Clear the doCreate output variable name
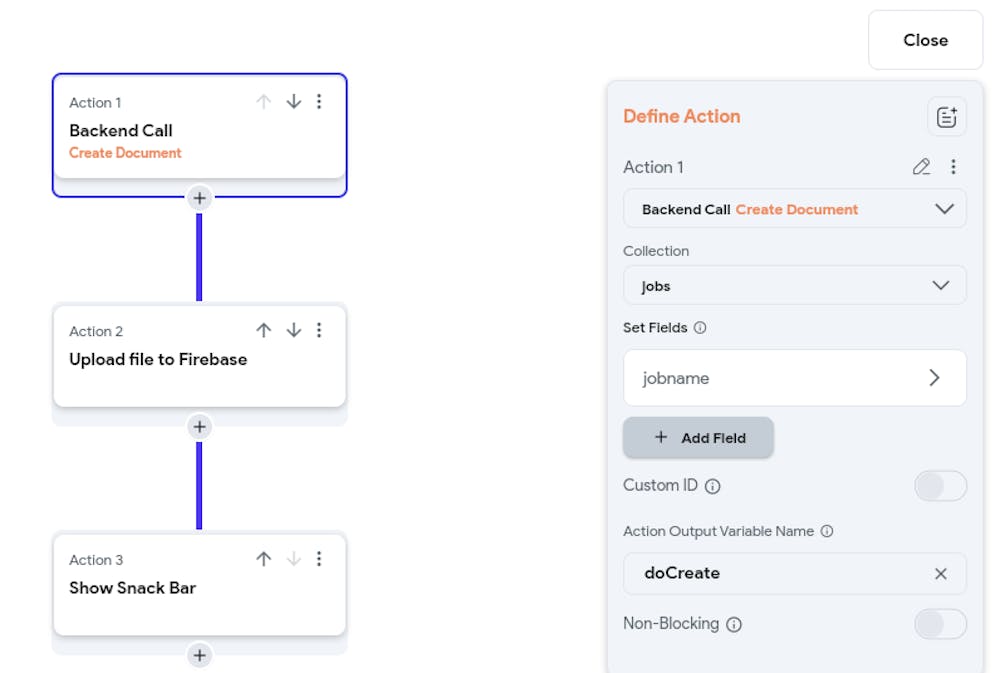This screenshot has width=1000, height=673. click(940, 574)
